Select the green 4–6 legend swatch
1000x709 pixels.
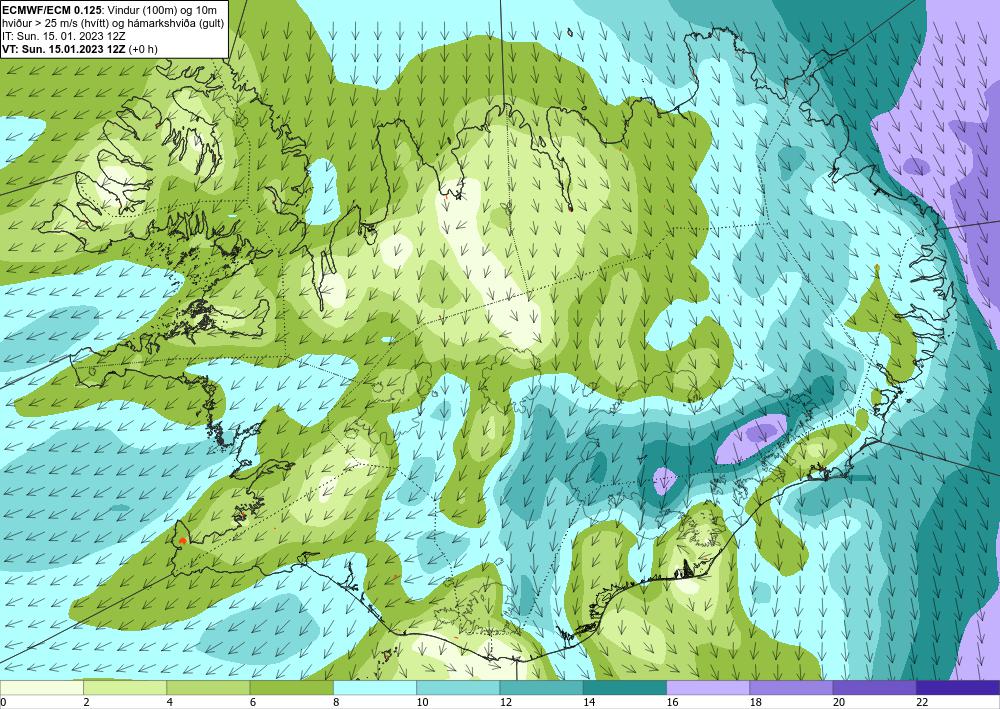tap(208, 687)
